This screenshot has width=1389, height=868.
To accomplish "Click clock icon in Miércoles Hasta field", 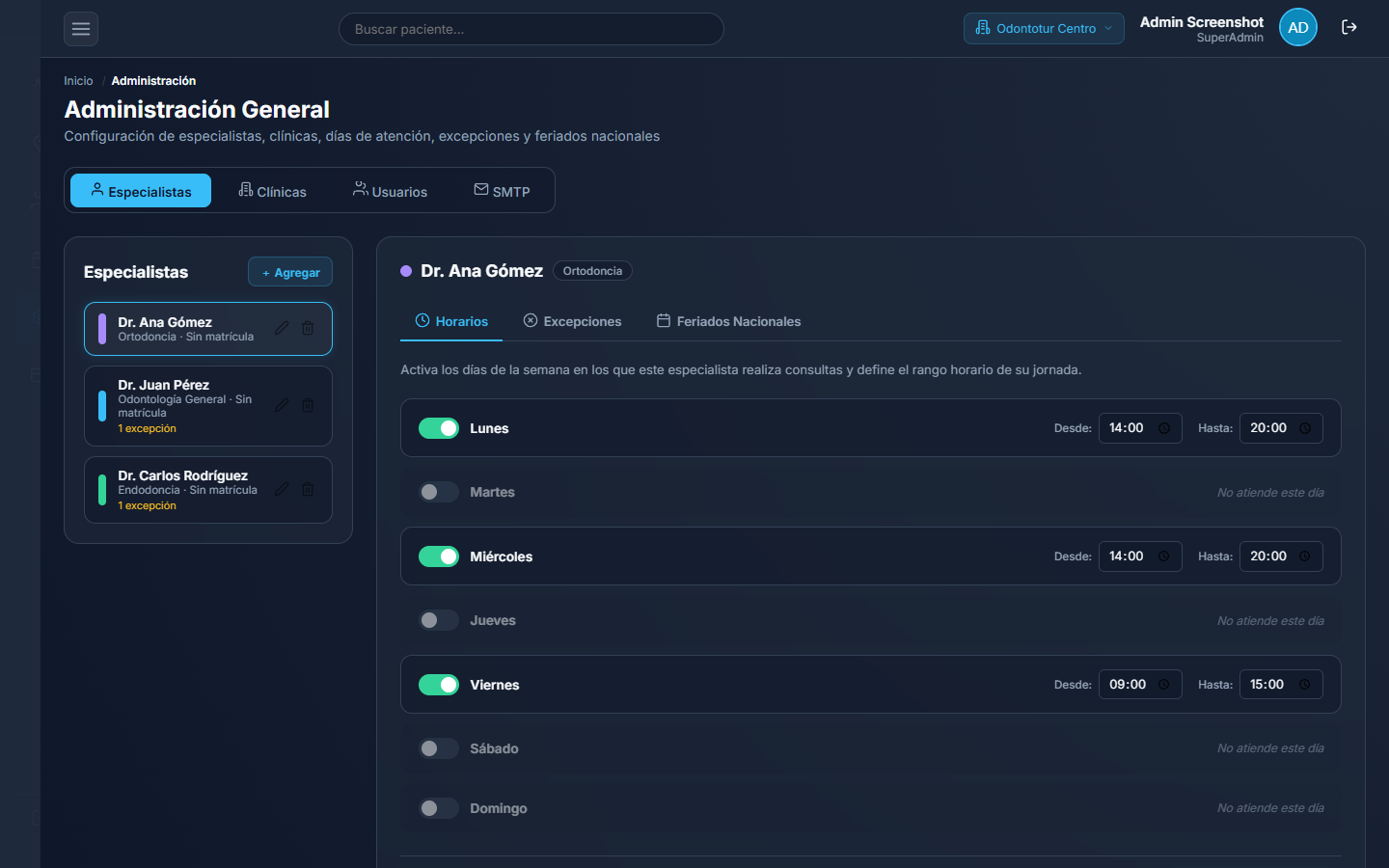I will point(1305,556).
